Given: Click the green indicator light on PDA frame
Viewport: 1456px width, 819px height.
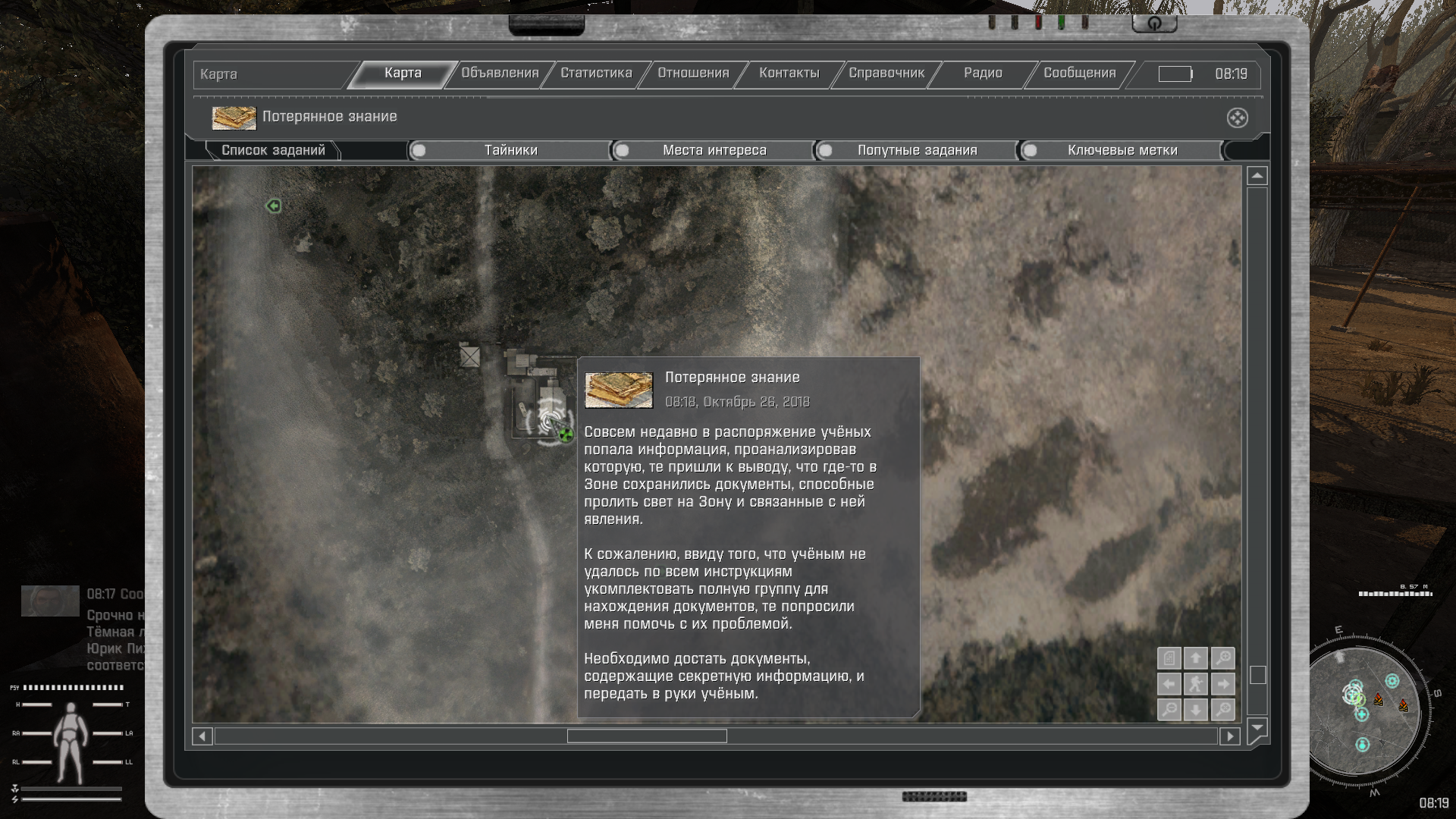Looking at the screenshot, I should click(1062, 23).
